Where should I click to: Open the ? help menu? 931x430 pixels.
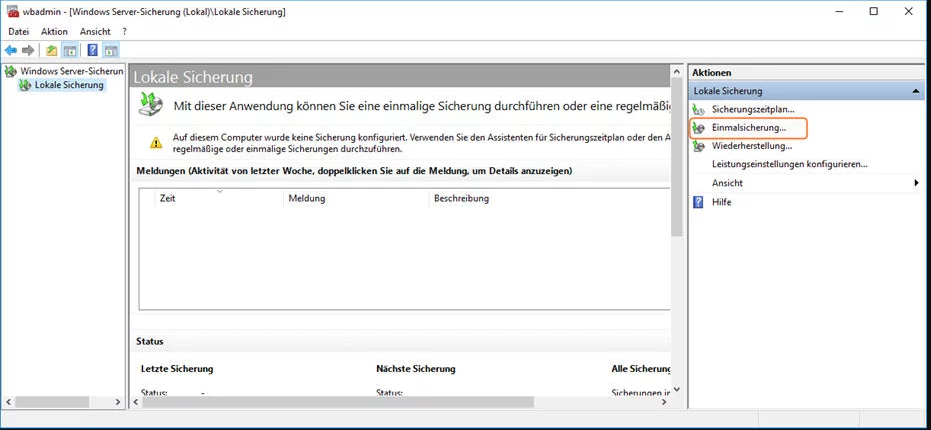(125, 31)
